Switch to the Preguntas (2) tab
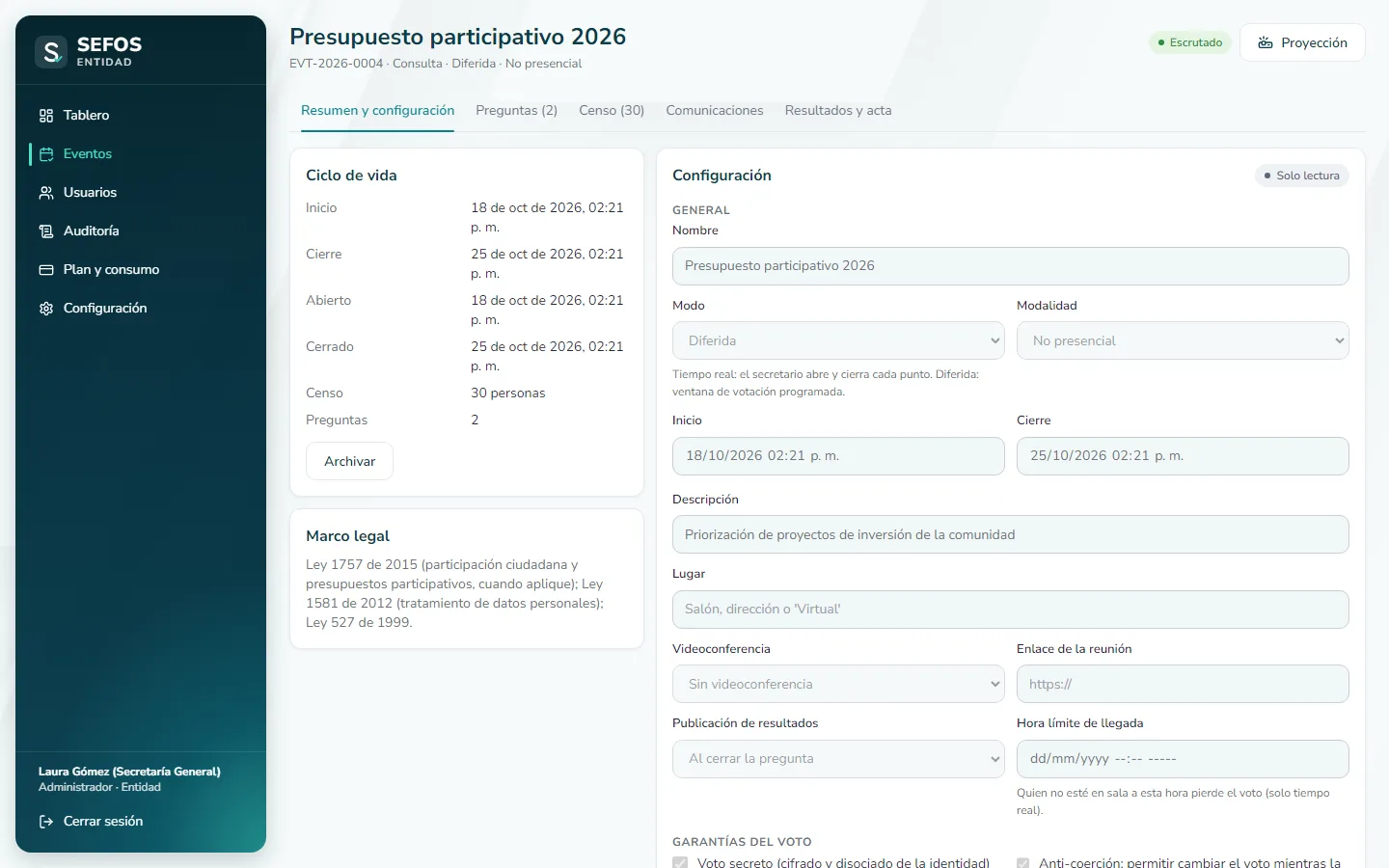Screen dimensions: 1389x868 tap(516, 111)
